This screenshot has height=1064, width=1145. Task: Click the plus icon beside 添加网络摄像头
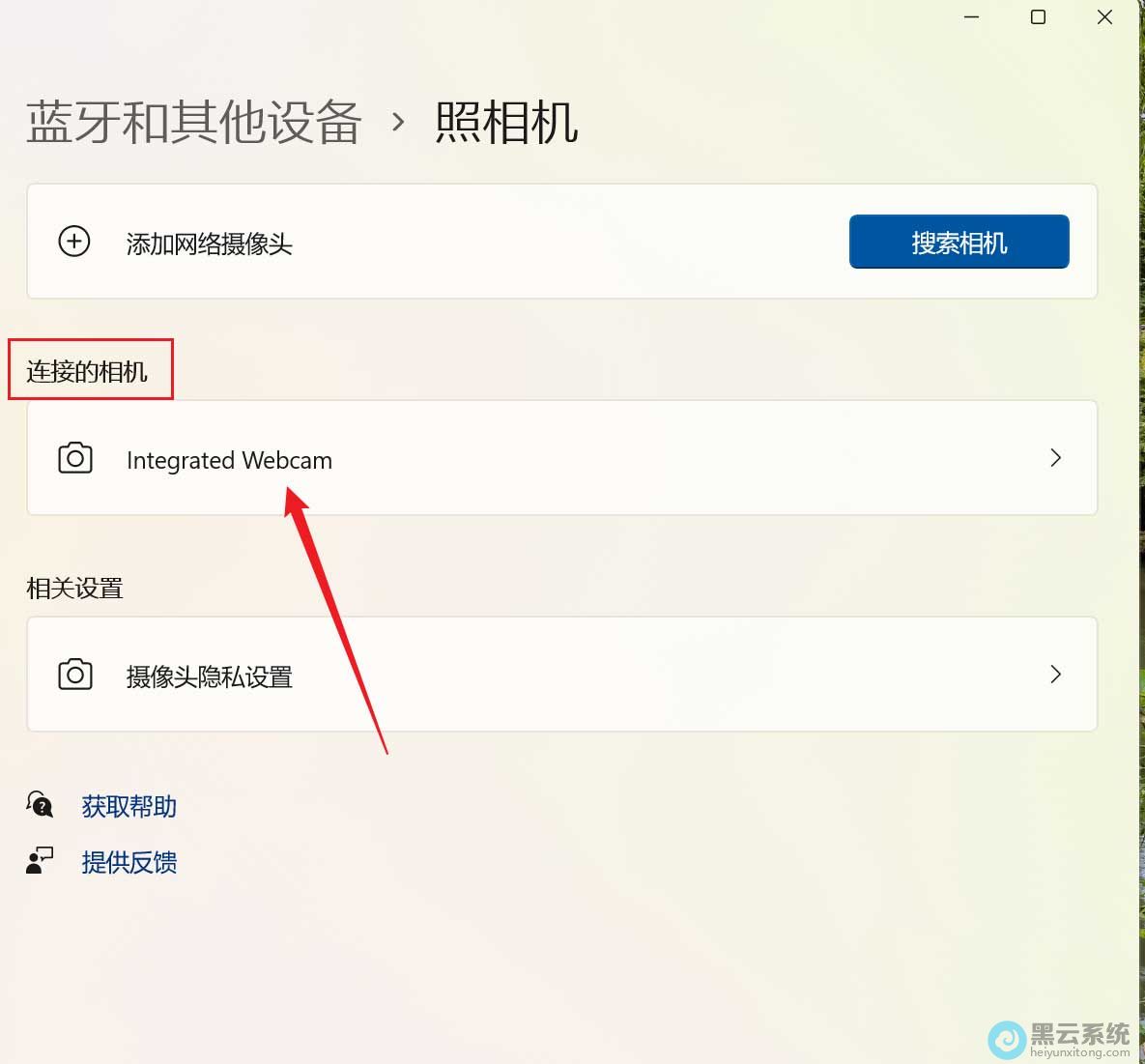click(74, 242)
